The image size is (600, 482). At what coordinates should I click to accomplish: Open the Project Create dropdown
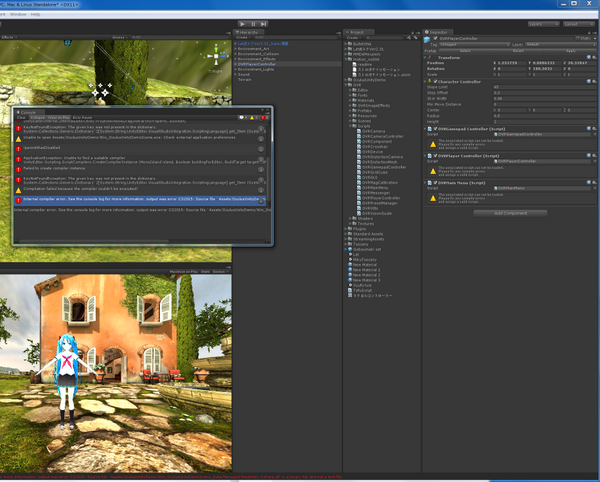click(x=352, y=37)
